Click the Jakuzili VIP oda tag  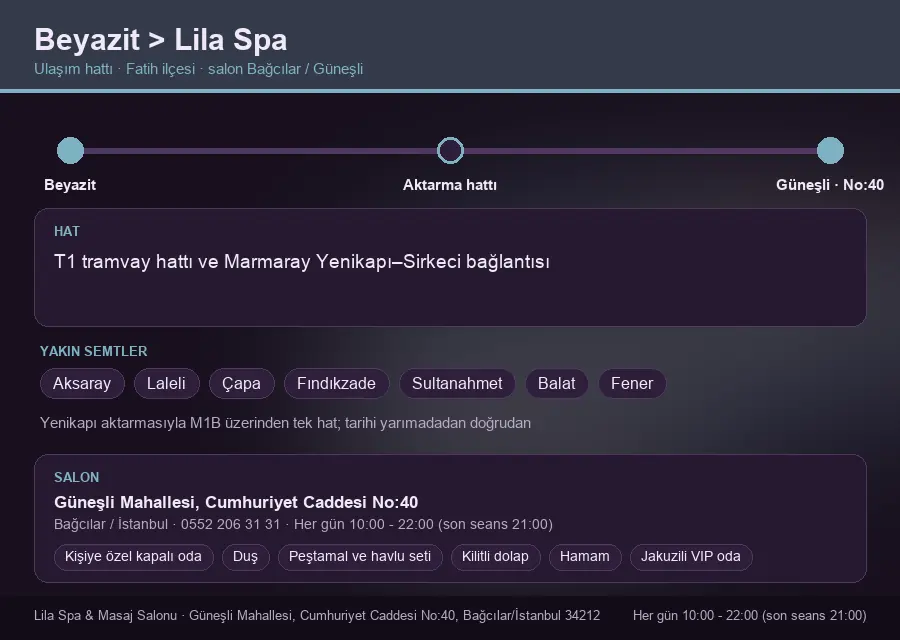[x=691, y=557]
